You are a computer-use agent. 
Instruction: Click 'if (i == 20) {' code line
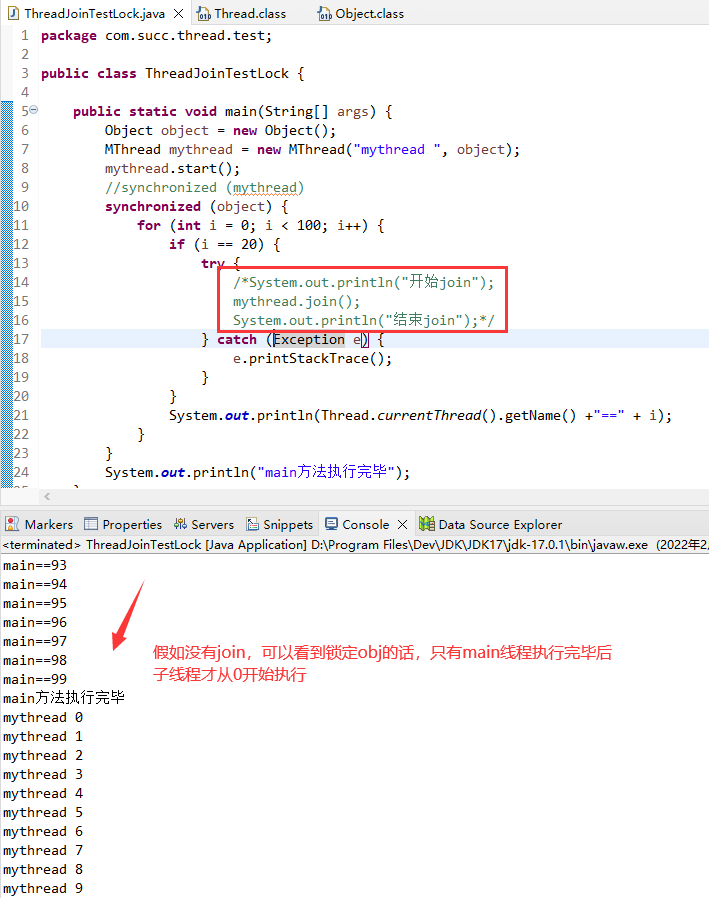[224, 245]
